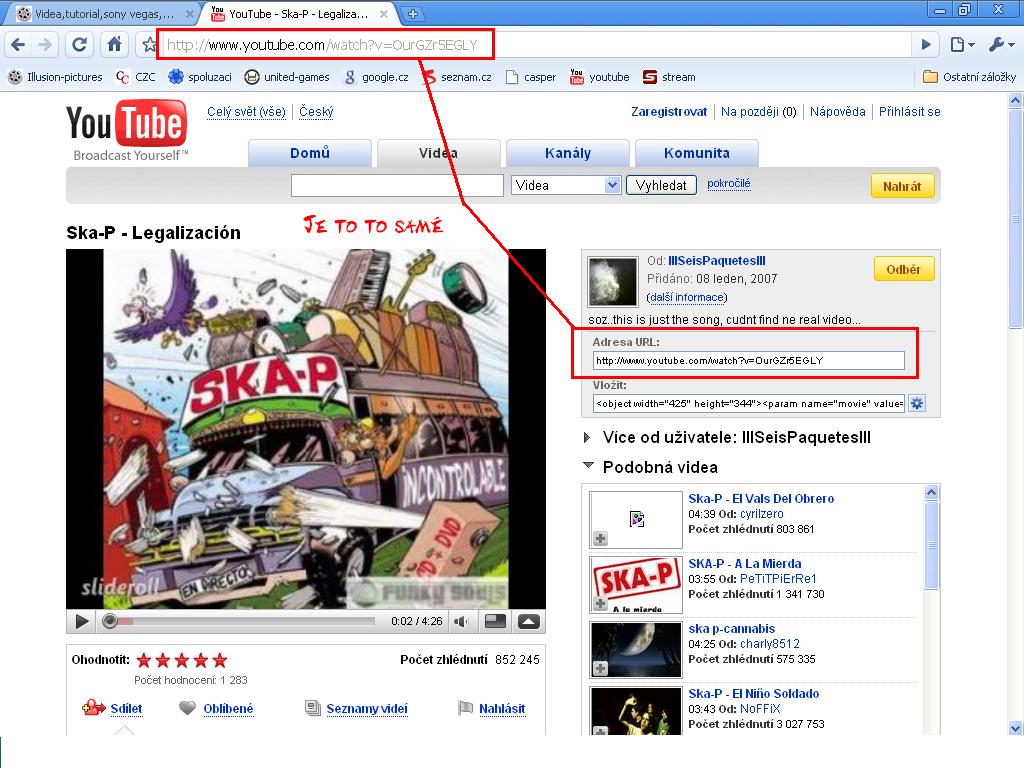The width and height of the screenshot is (1024, 768).
Task: Click the Go arrow beside address bar
Action: 926,44
